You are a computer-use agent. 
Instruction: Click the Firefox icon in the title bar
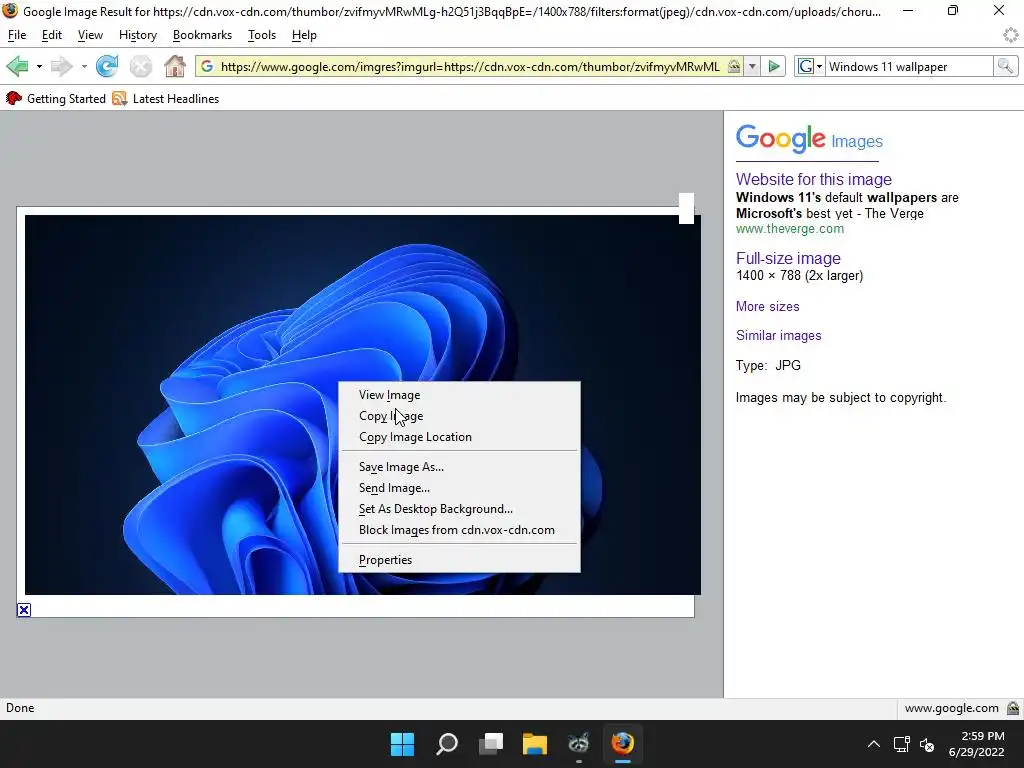pos(10,11)
